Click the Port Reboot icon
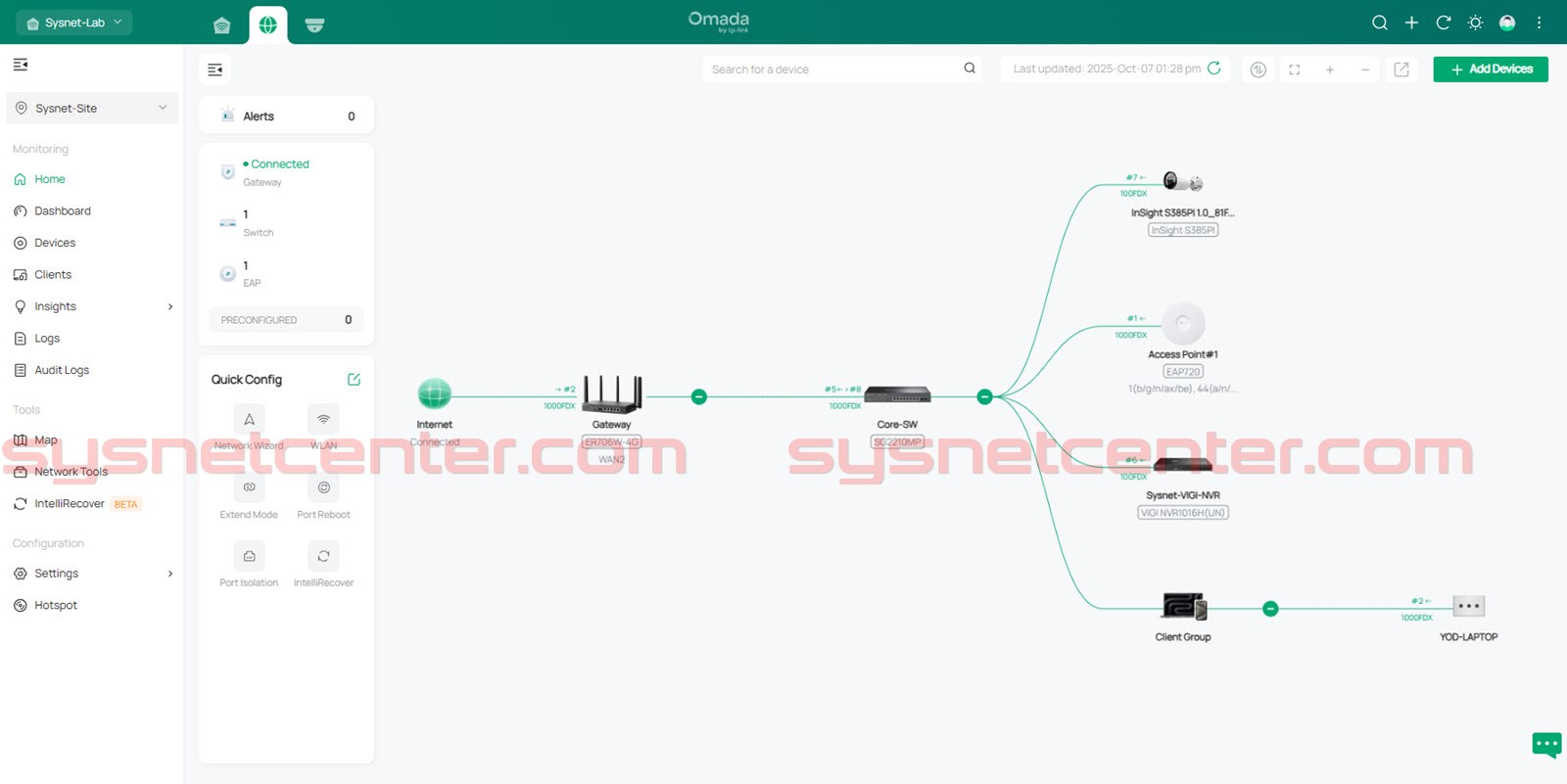This screenshot has height=784, width=1567. click(323, 488)
